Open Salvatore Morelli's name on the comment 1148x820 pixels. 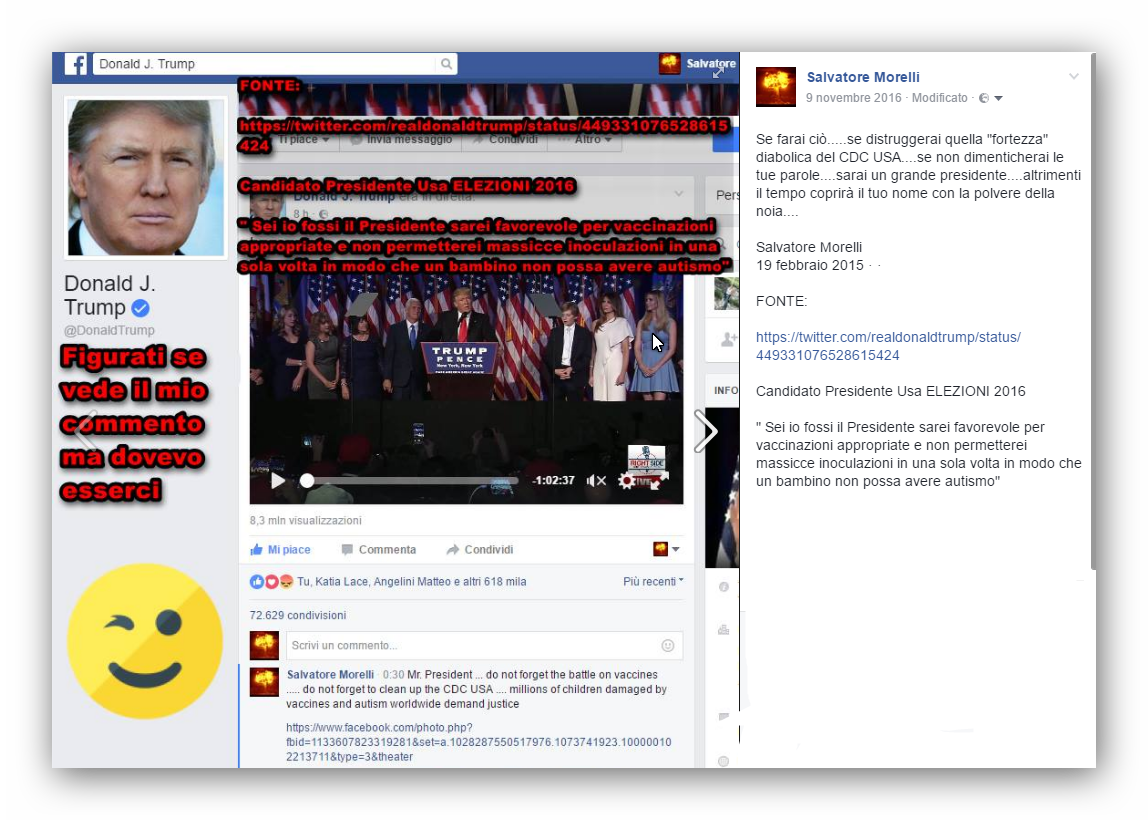point(330,674)
